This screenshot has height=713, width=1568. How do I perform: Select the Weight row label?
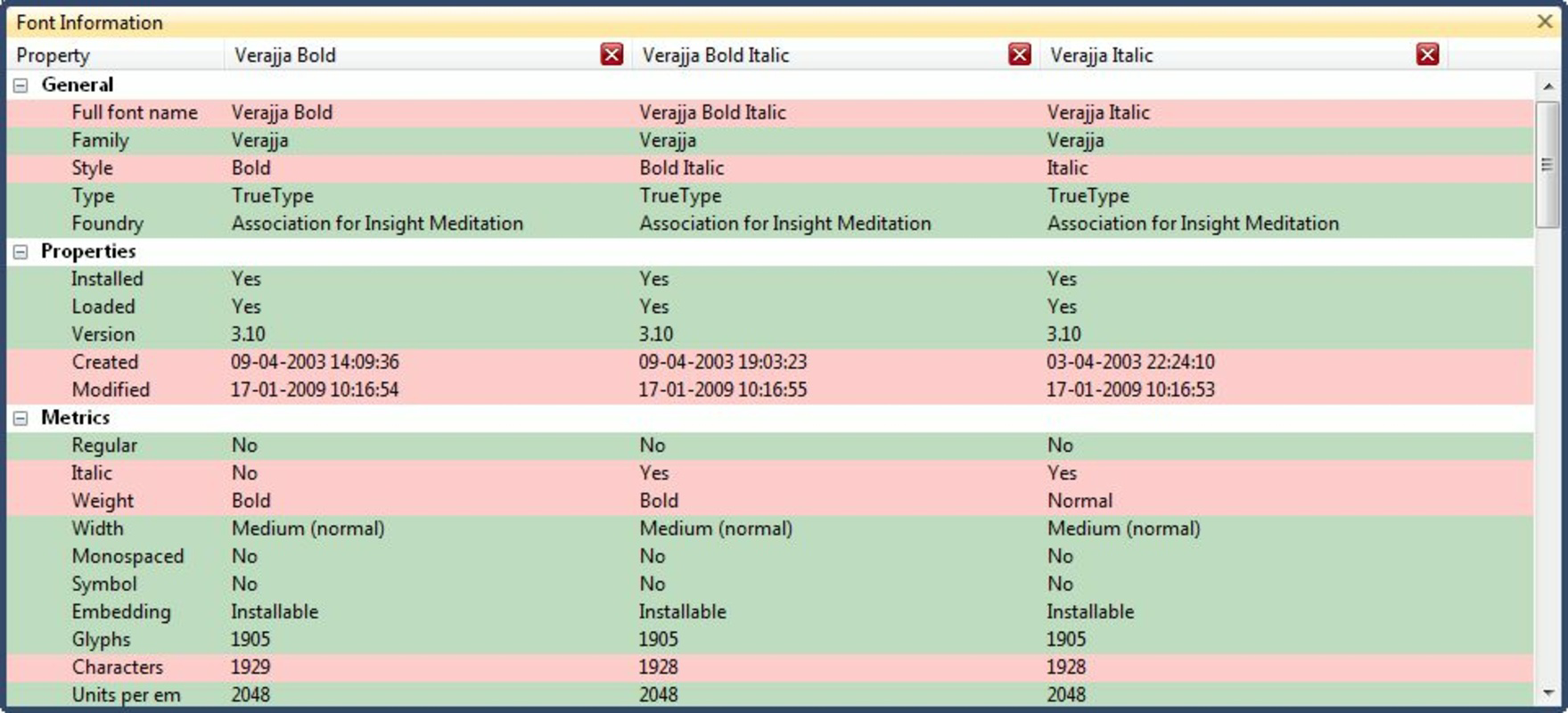103,500
